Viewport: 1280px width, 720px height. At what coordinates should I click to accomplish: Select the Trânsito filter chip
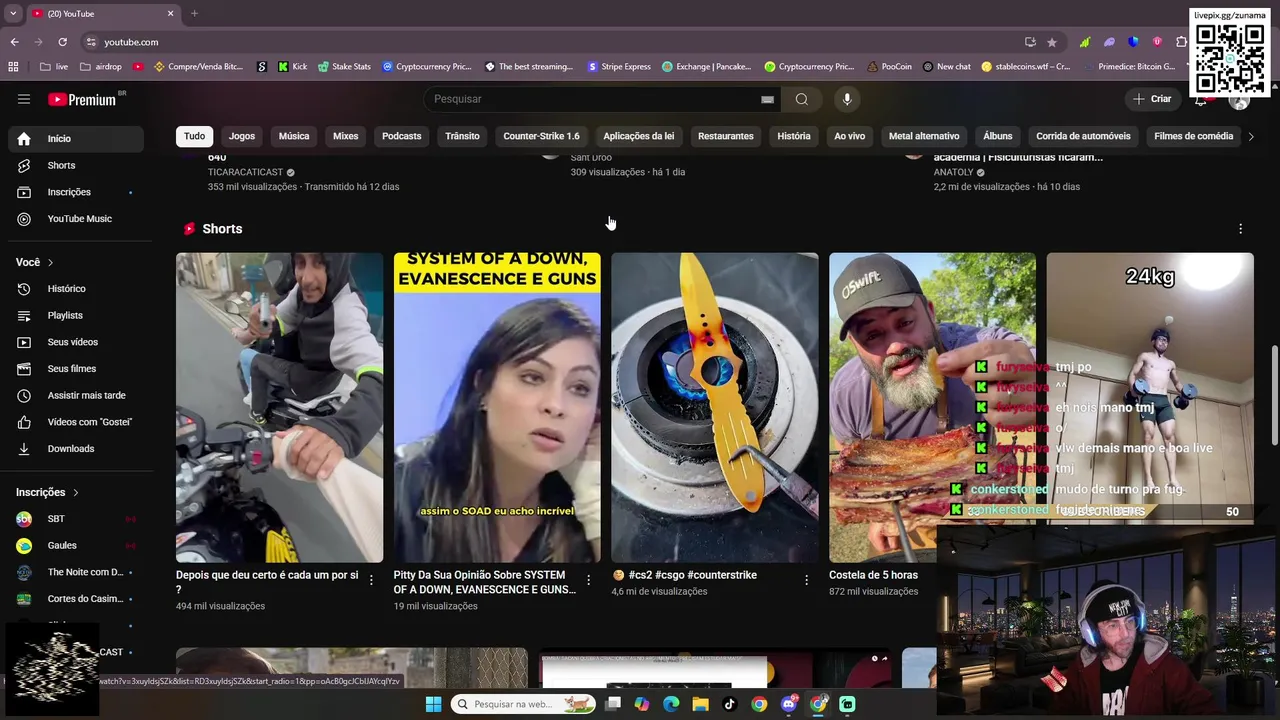point(462,136)
